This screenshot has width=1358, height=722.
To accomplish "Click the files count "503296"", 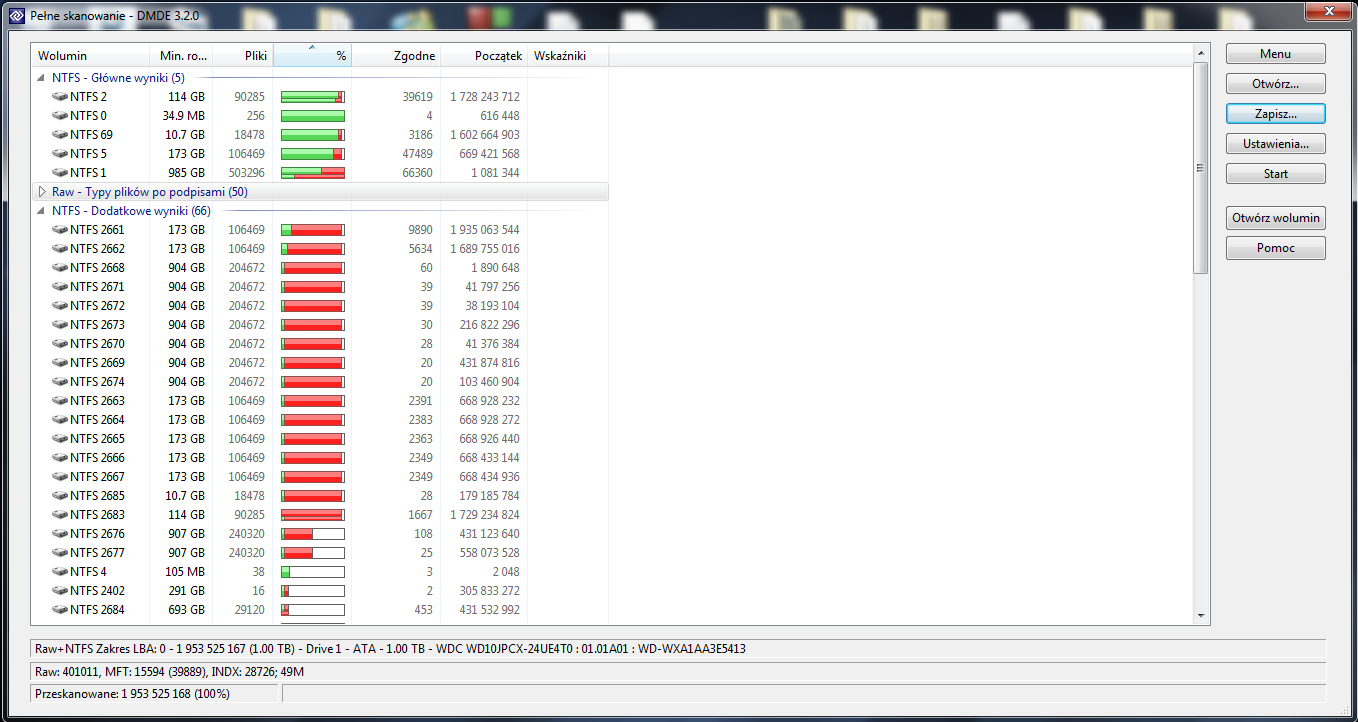I will (247, 173).
